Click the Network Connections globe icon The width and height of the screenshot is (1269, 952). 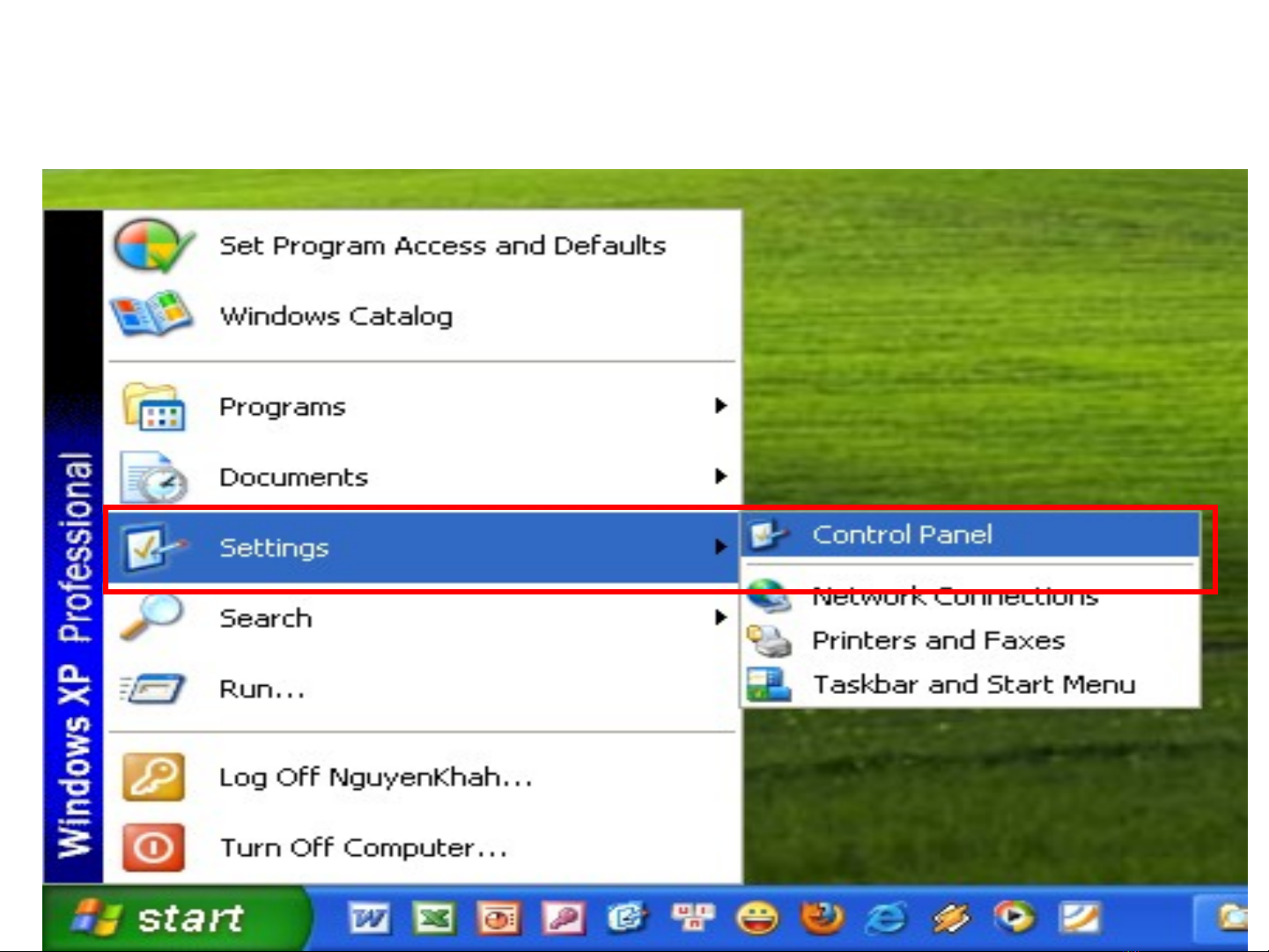769,596
